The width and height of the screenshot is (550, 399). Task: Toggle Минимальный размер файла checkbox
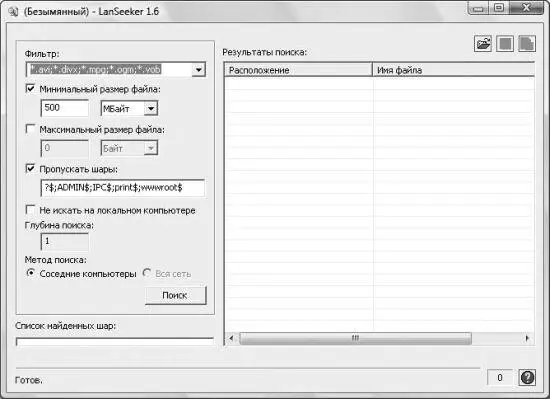pos(31,88)
